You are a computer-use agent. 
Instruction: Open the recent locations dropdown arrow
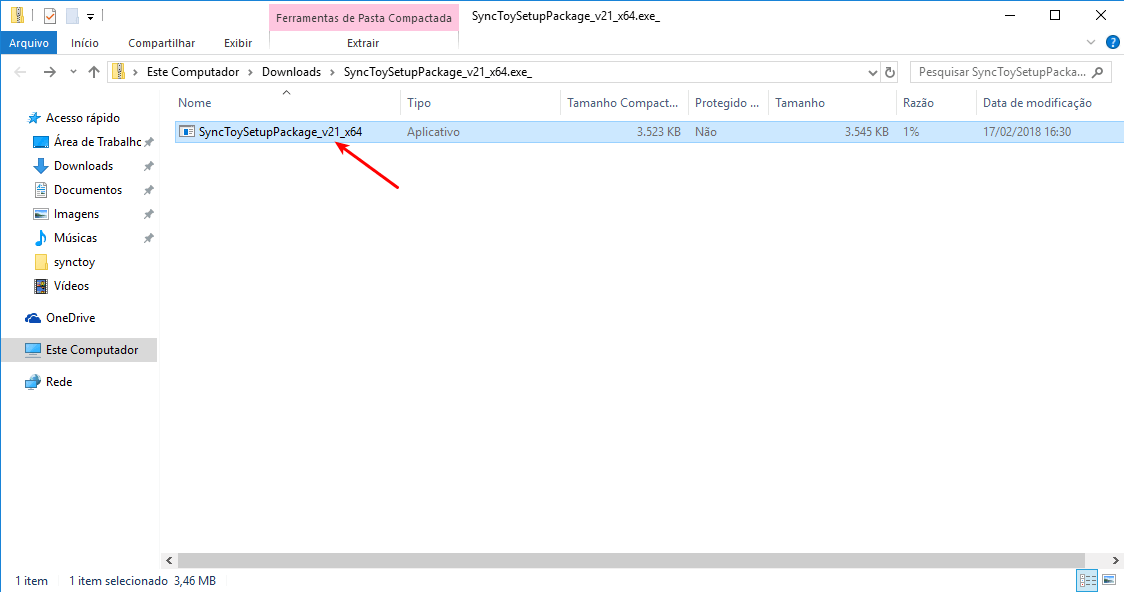click(x=73, y=72)
